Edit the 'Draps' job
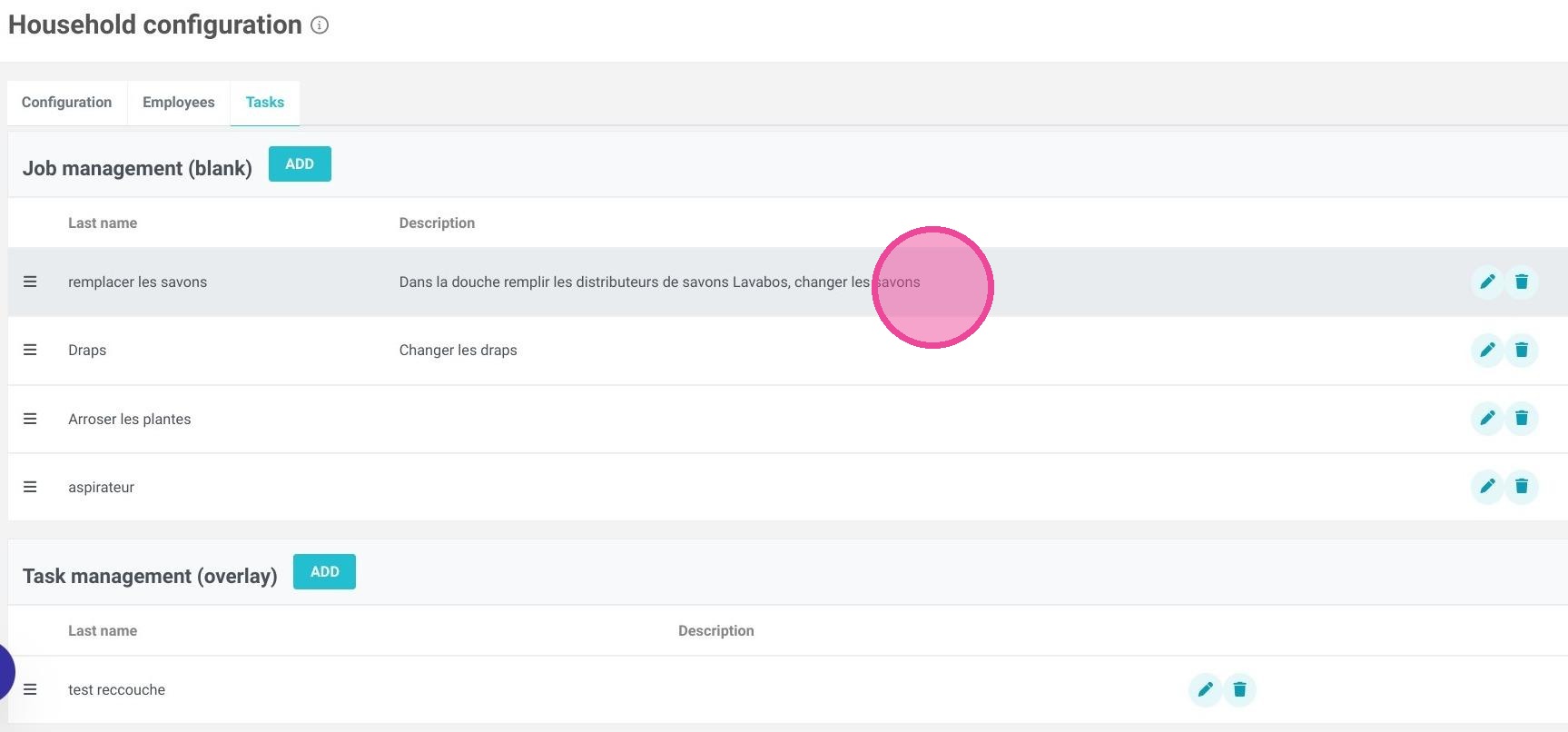This screenshot has width=1568, height=732. 1487,350
